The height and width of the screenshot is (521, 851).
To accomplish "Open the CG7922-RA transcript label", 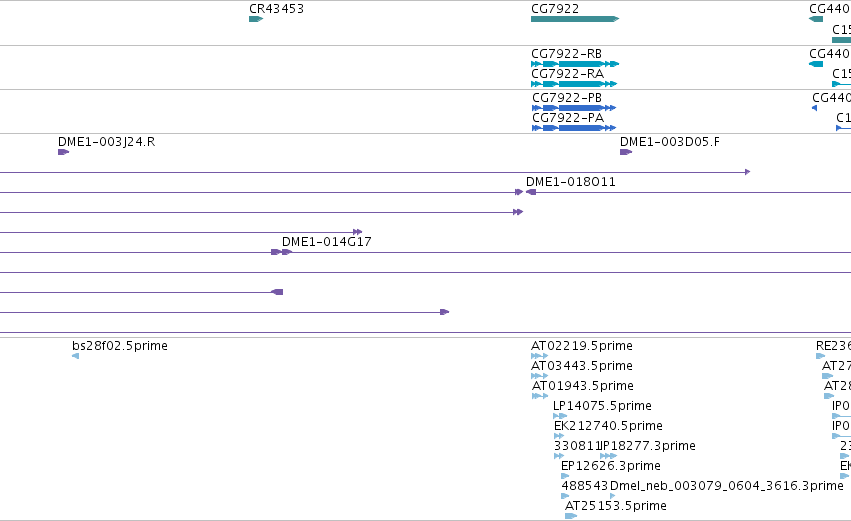I will [x=567, y=74].
